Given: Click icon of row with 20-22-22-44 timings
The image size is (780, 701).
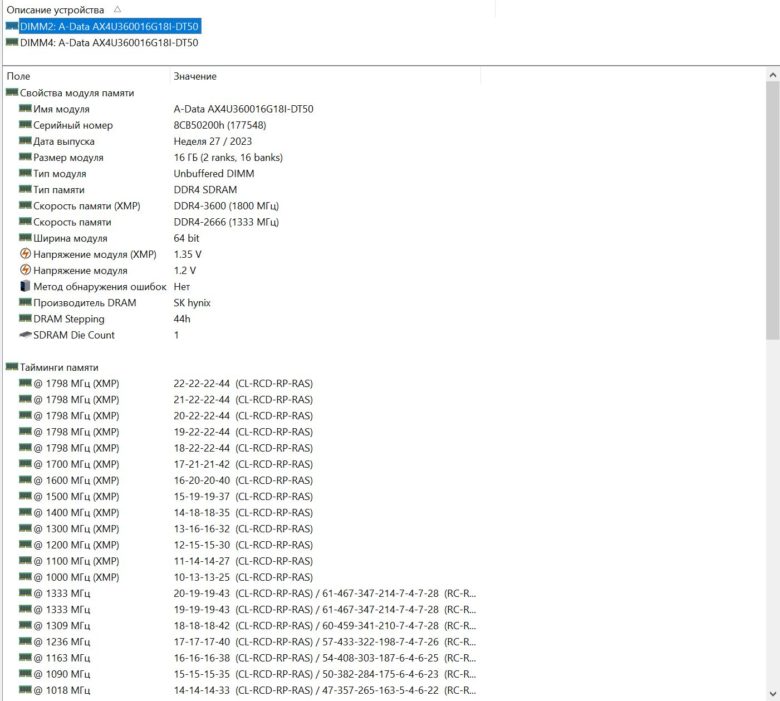Looking at the screenshot, I should click(x=25, y=415).
